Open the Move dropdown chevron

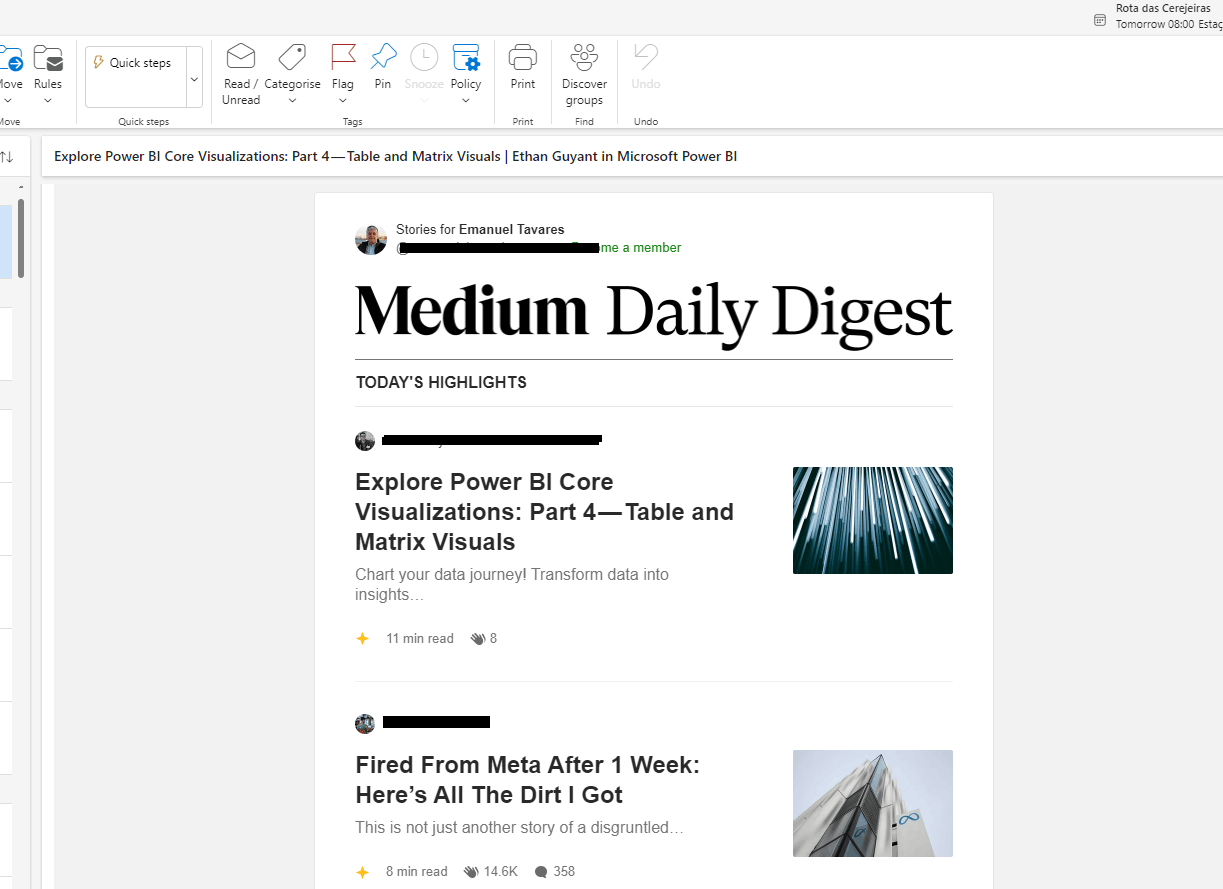pos(8,100)
